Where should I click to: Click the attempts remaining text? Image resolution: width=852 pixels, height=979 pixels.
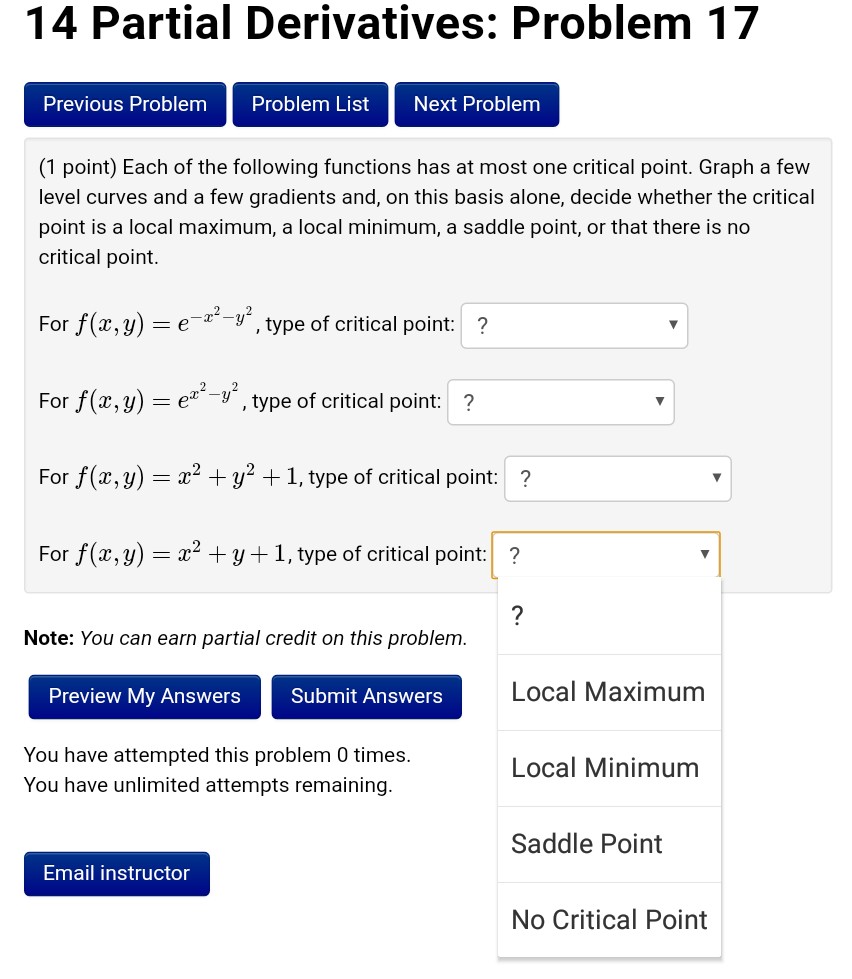click(208, 785)
